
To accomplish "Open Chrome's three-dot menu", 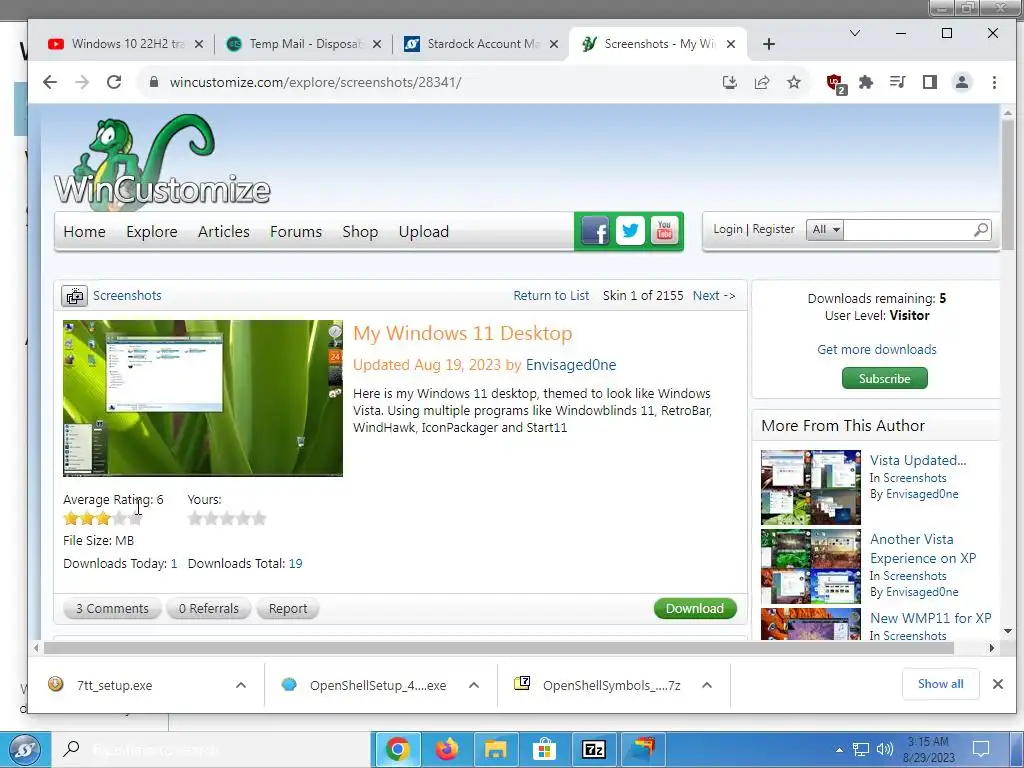I will coord(994,82).
